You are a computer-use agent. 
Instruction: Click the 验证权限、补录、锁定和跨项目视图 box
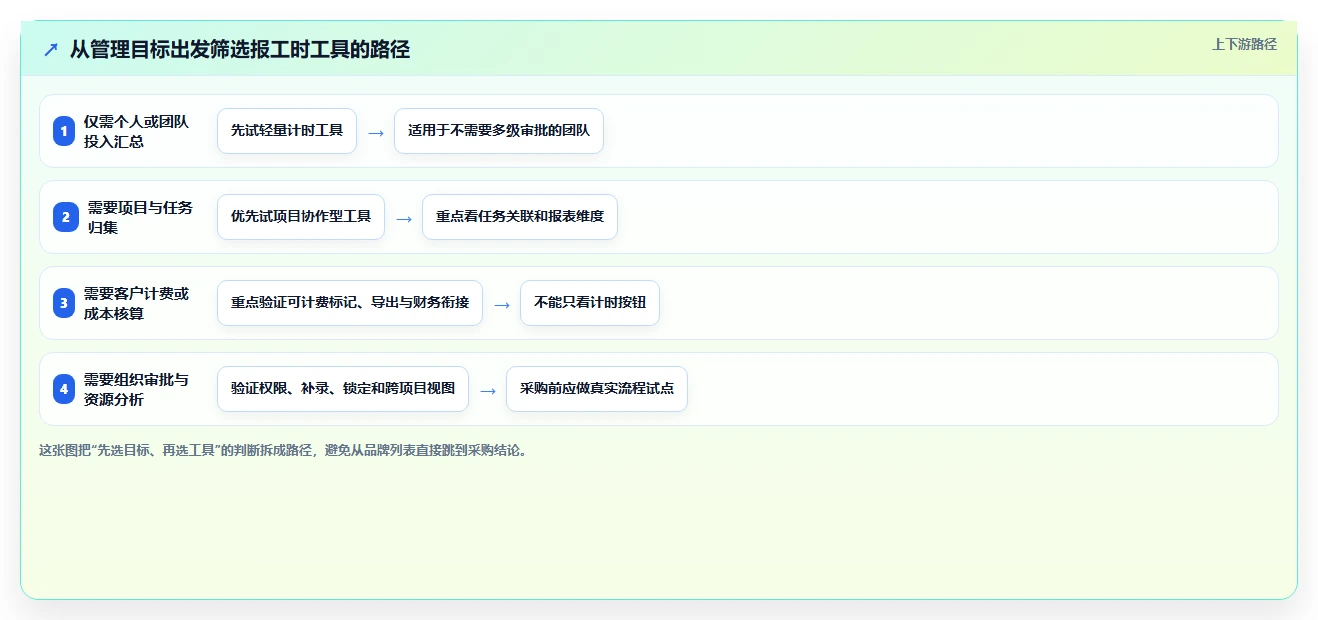[343, 389]
